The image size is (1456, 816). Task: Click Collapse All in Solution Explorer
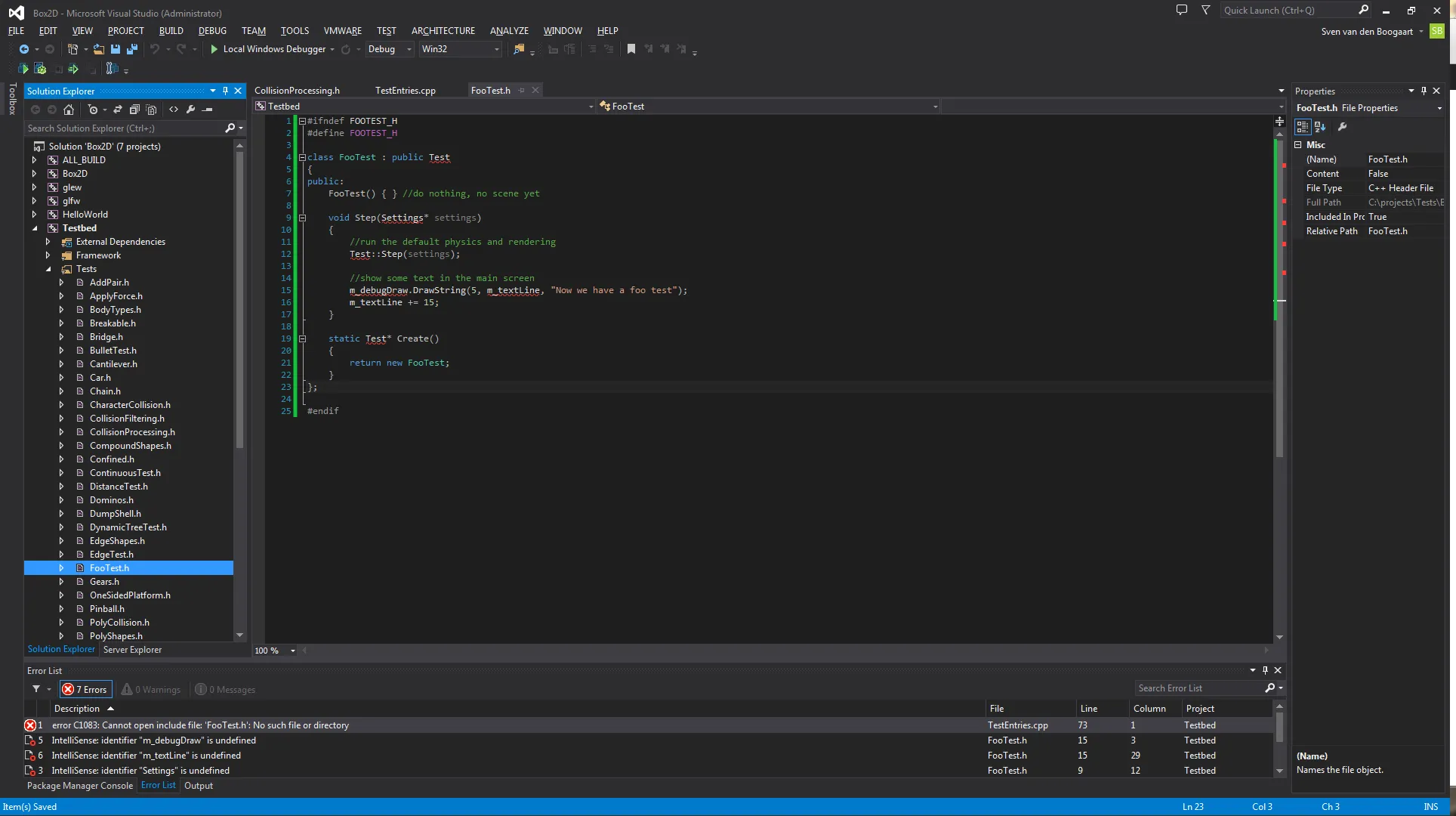click(x=134, y=110)
